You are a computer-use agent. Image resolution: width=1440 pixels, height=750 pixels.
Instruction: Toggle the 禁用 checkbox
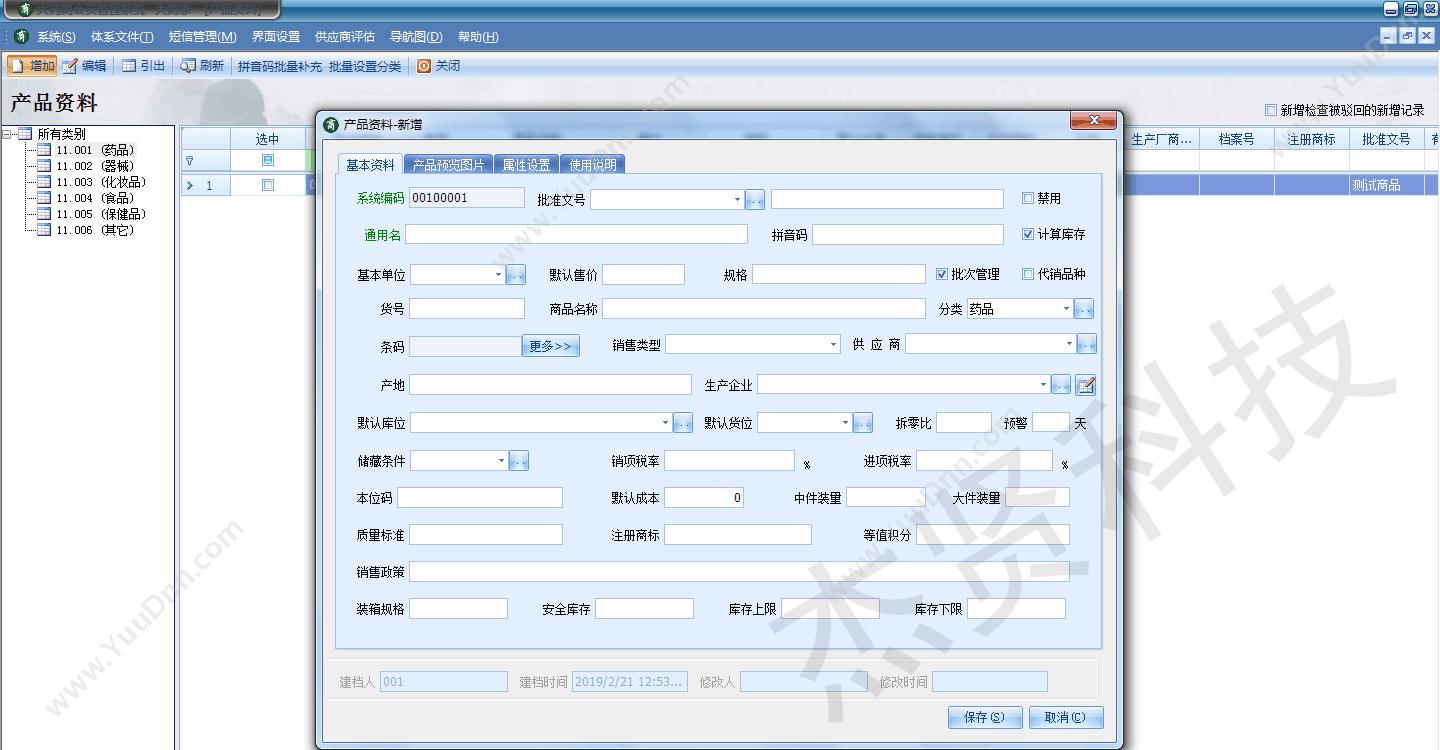point(1028,198)
